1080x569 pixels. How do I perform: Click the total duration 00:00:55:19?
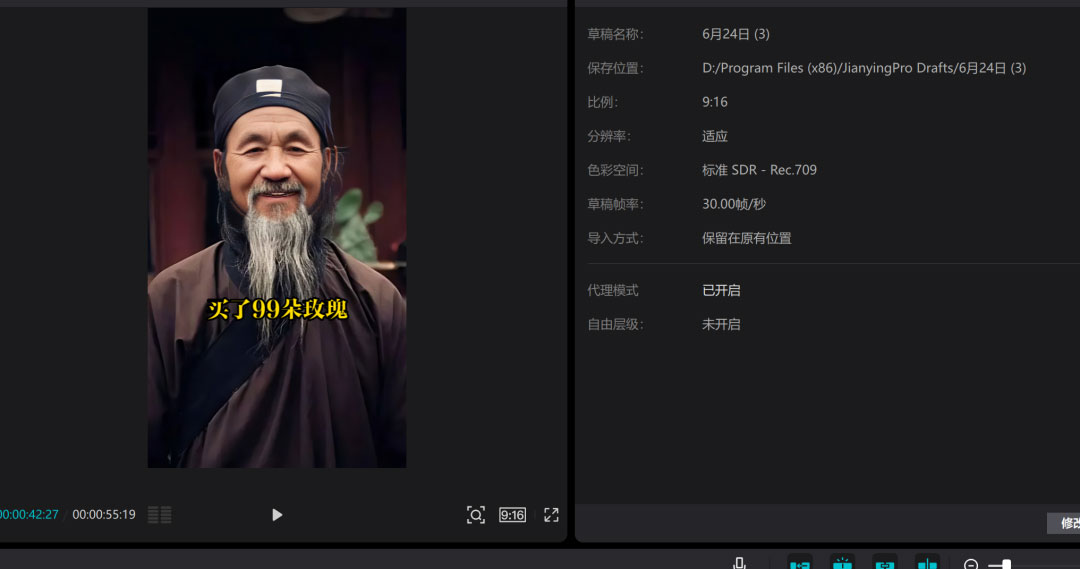tap(104, 515)
